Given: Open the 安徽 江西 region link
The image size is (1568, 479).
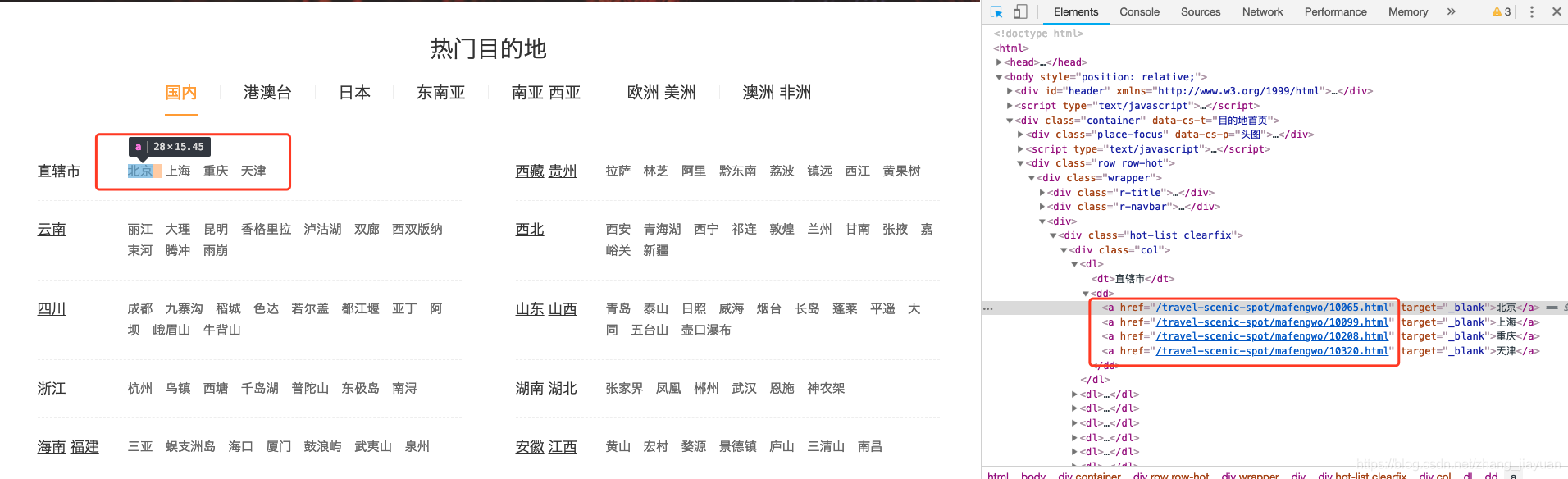Looking at the screenshot, I should [546, 447].
